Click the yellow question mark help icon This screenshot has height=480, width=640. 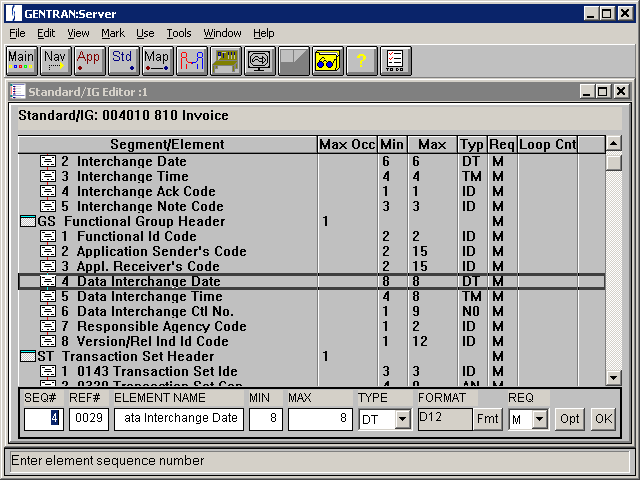click(x=362, y=61)
